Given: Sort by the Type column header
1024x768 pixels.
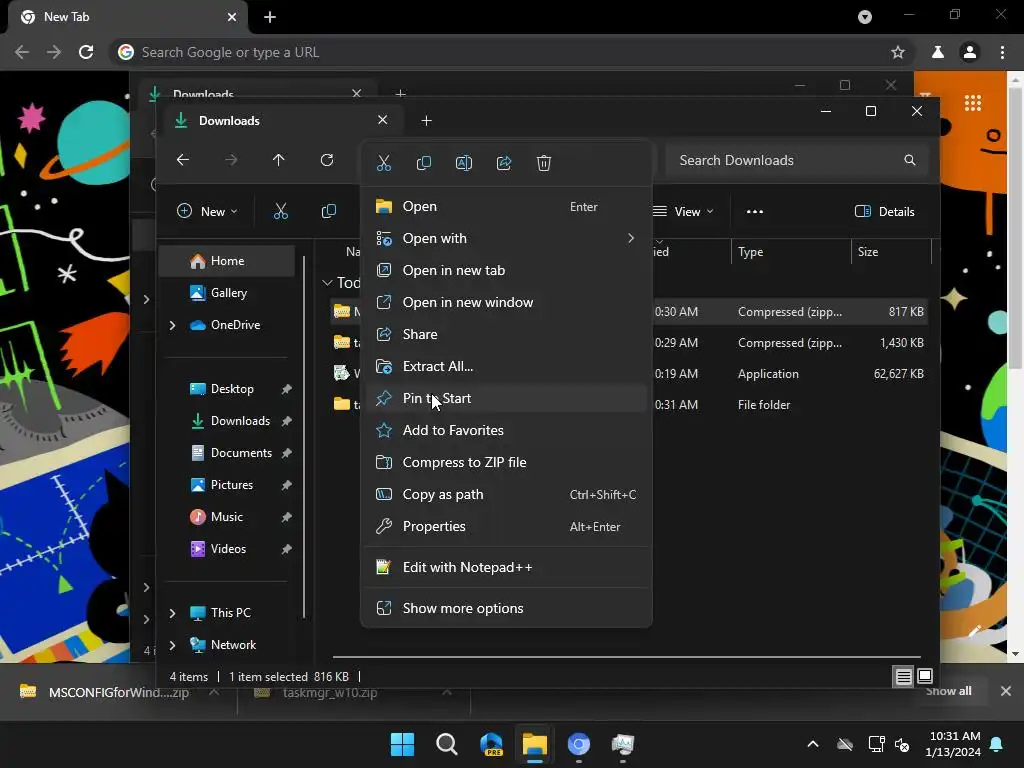Looking at the screenshot, I should click(x=790, y=252).
